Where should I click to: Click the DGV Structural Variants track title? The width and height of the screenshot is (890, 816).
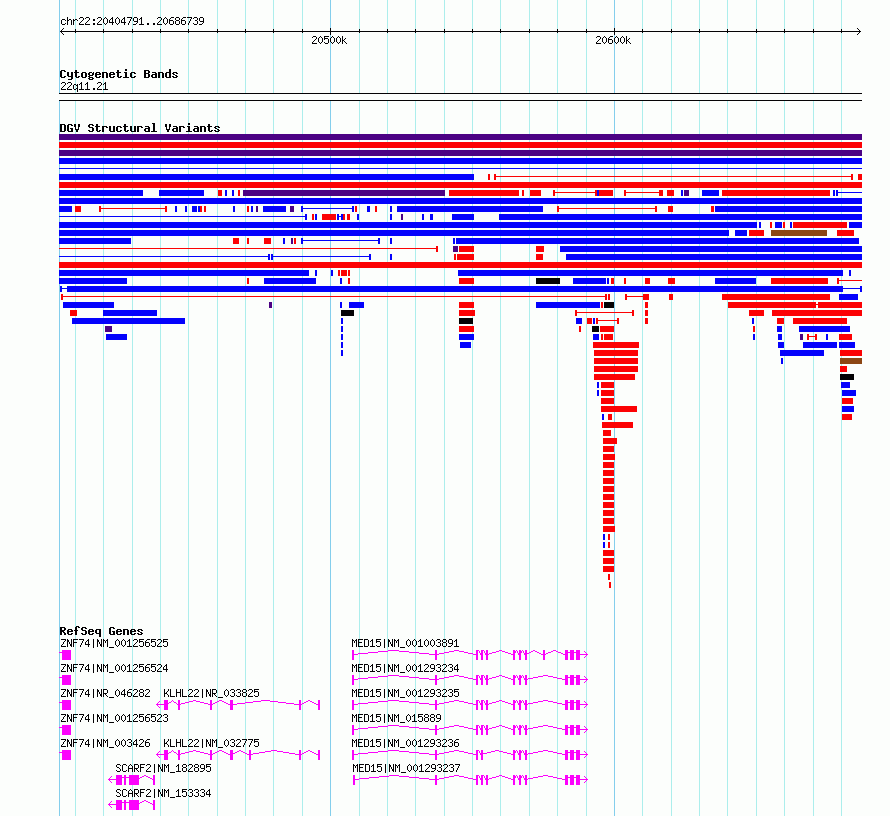pyautogui.click(x=140, y=128)
